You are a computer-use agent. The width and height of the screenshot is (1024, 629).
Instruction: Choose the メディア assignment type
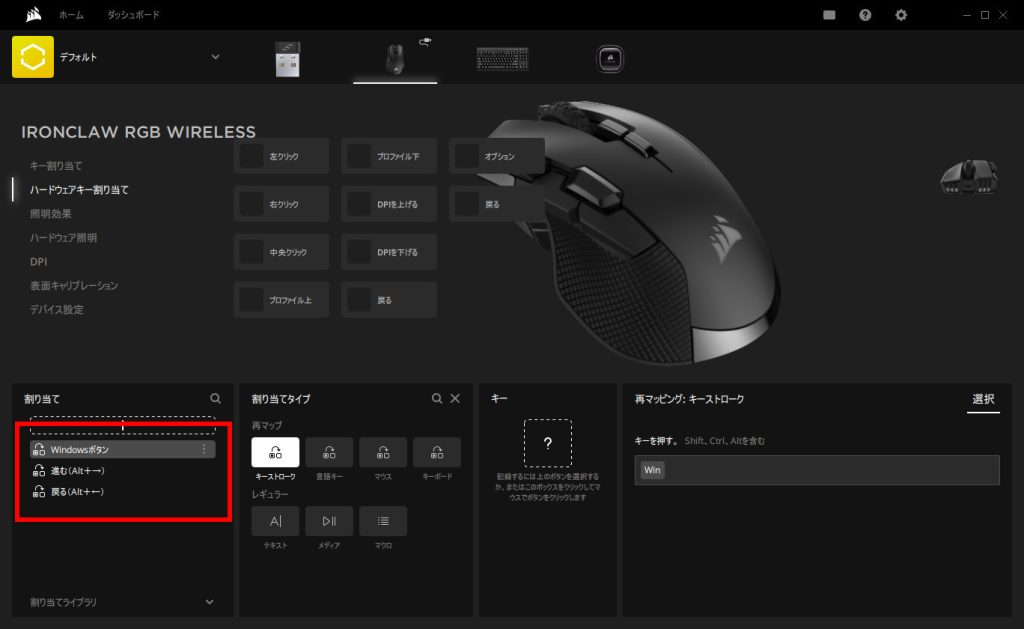[x=329, y=521]
